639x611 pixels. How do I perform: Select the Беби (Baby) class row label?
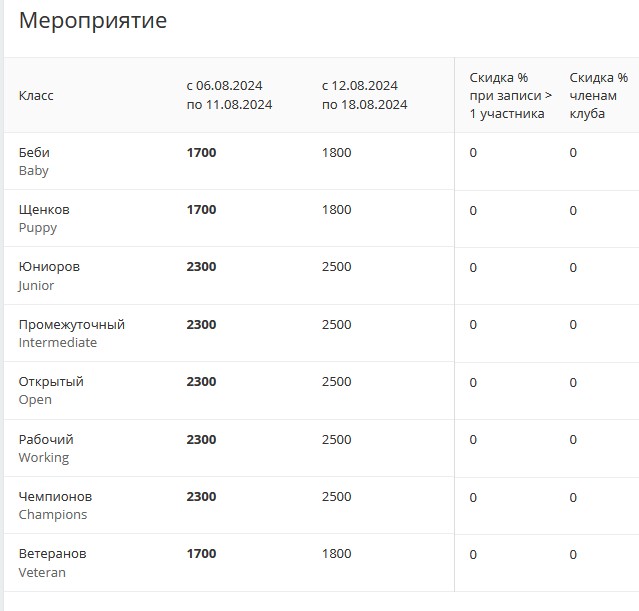pyautogui.click(x=34, y=161)
